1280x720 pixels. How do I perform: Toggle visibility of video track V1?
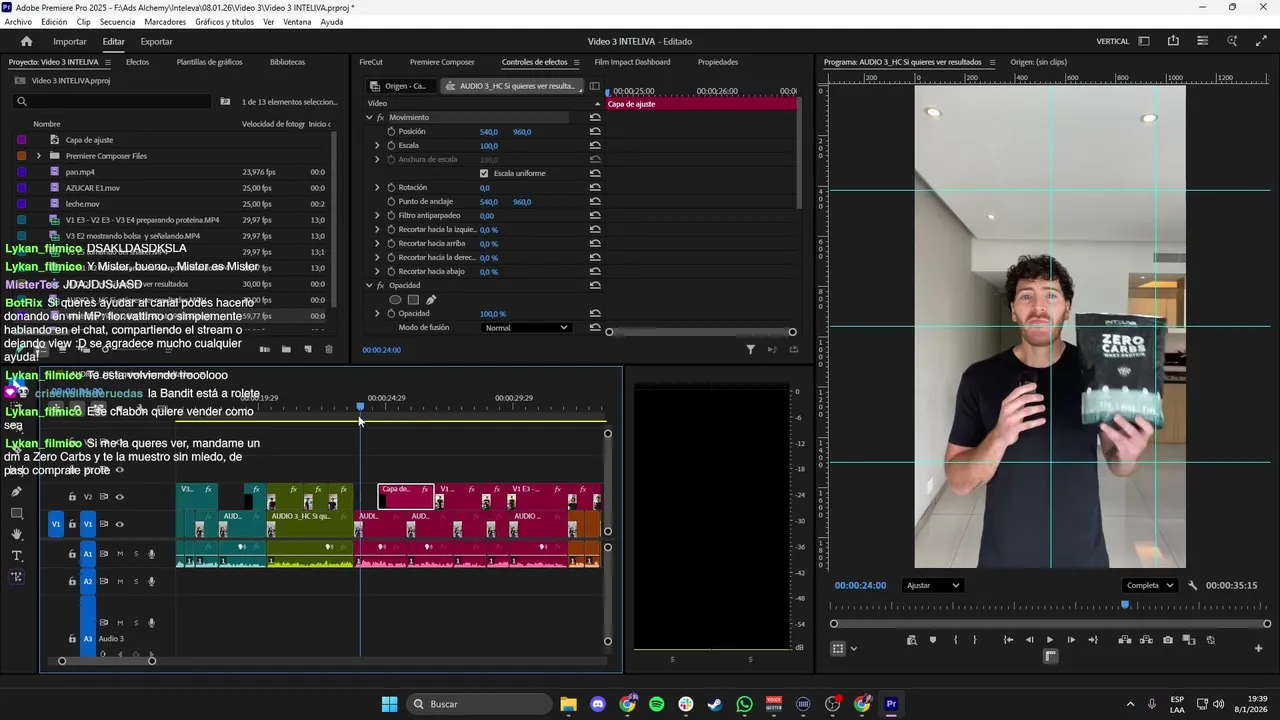(x=119, y=524)
